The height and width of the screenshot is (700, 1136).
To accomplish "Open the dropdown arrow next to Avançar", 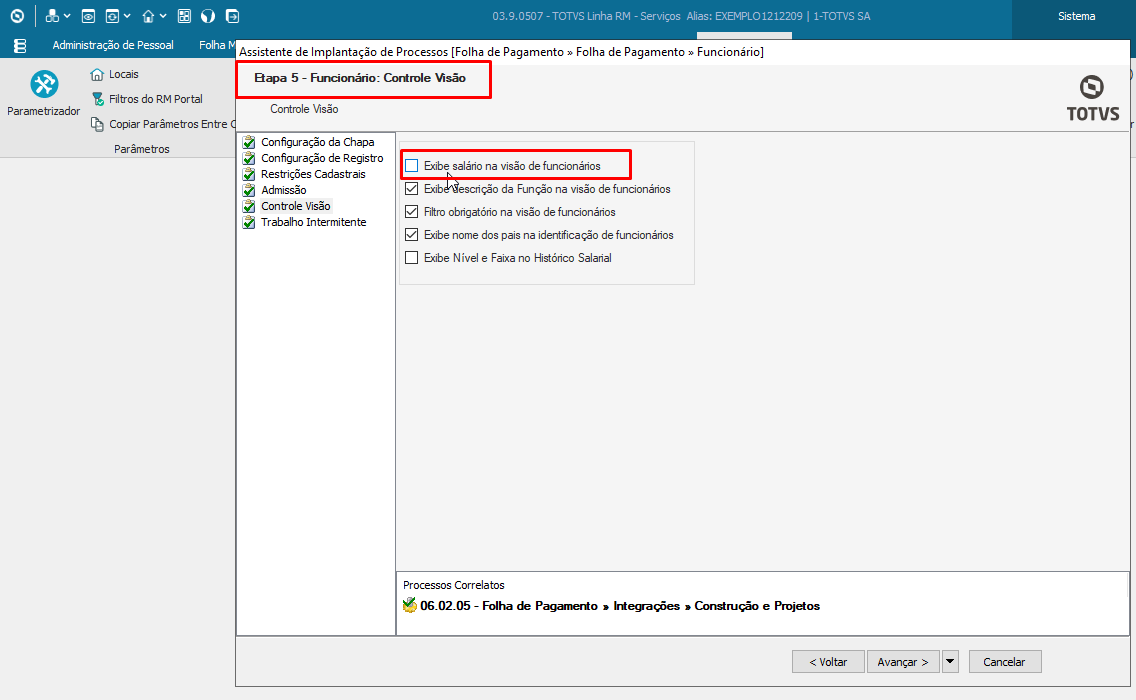I will [950, 662].
